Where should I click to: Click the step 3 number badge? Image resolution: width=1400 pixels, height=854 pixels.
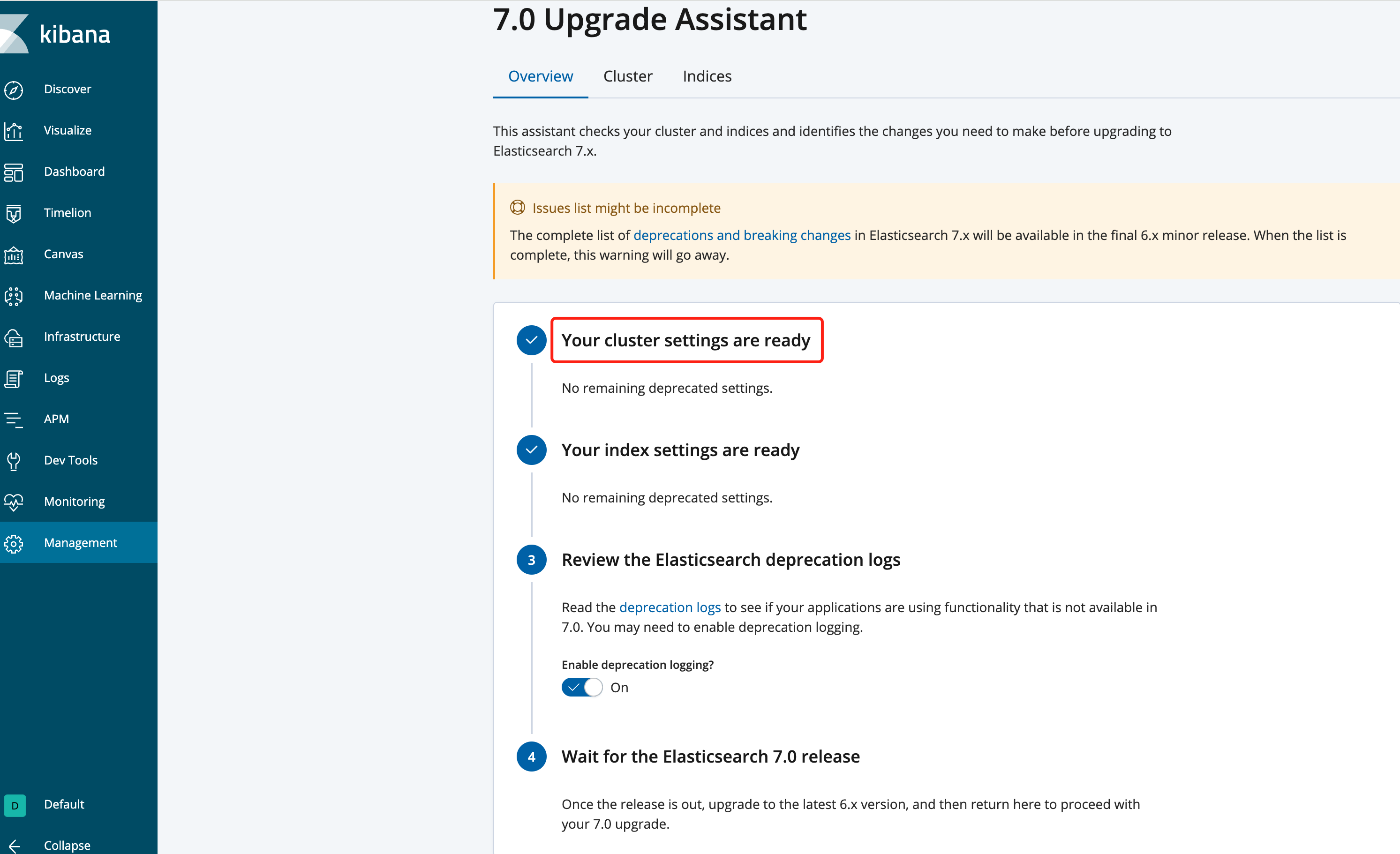(x=531, y=560)
